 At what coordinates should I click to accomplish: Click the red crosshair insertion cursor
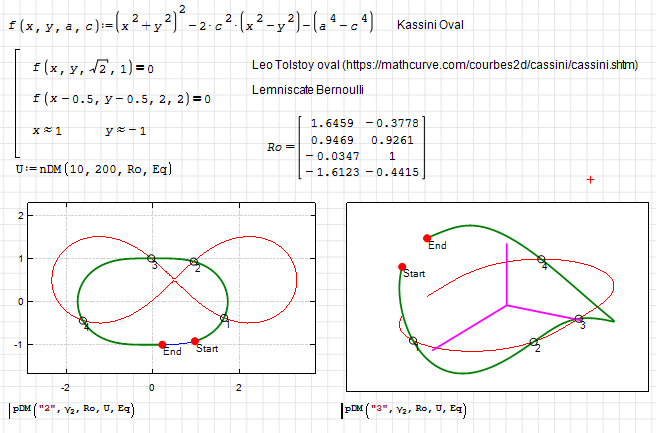pos(591,179)
